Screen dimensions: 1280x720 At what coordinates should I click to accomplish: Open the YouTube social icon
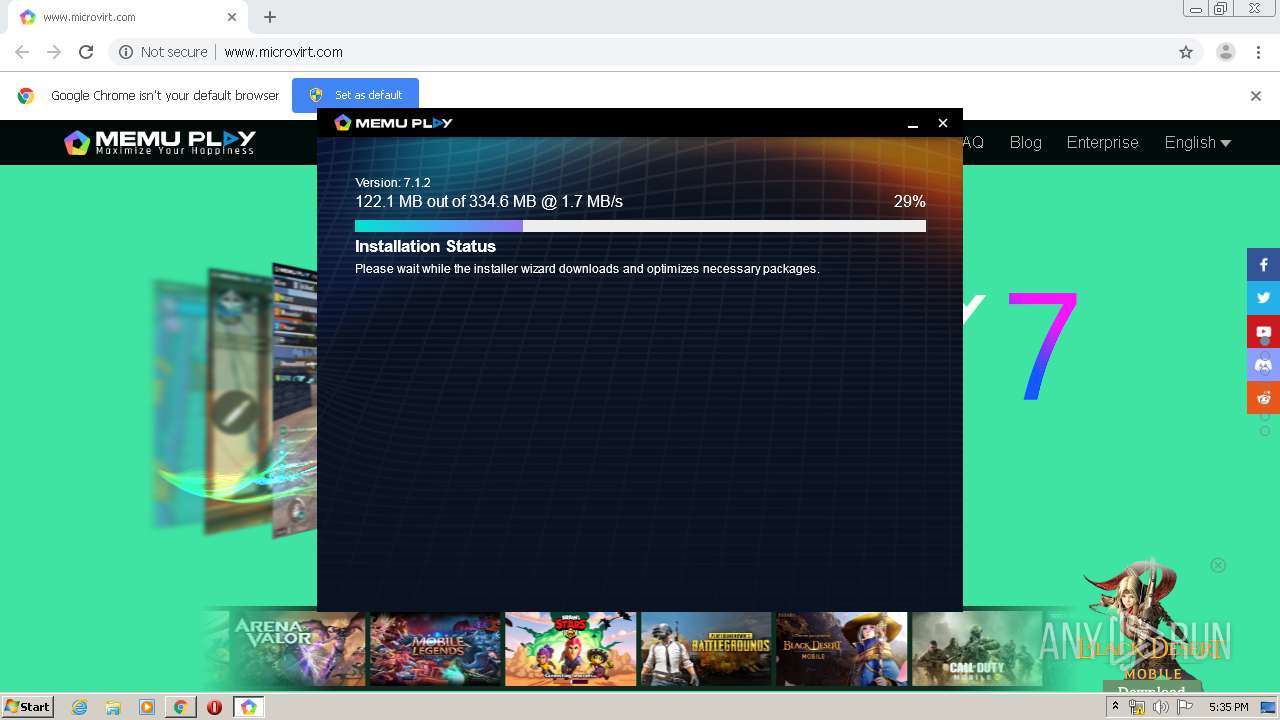[x=1263, y=331]
